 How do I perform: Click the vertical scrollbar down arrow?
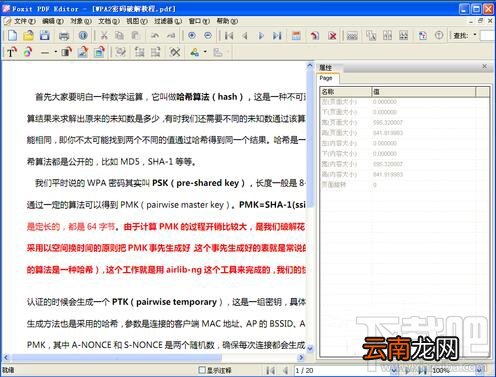pos(310,349)
